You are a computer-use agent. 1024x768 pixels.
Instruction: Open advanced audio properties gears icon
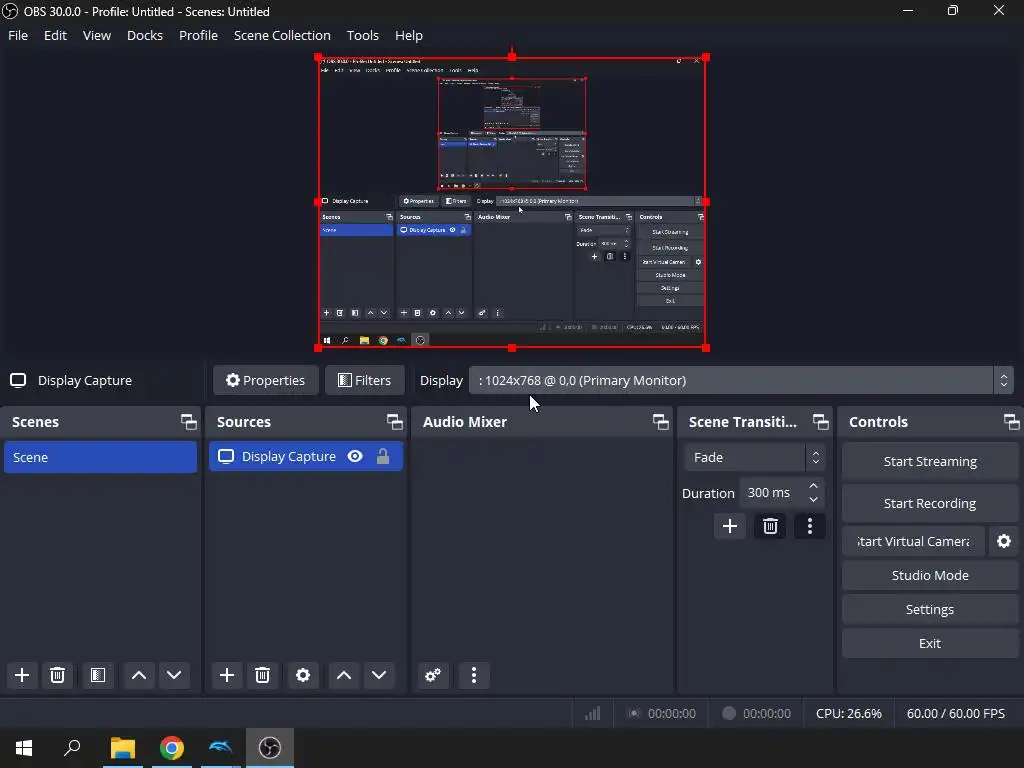[x=433, y=675]
